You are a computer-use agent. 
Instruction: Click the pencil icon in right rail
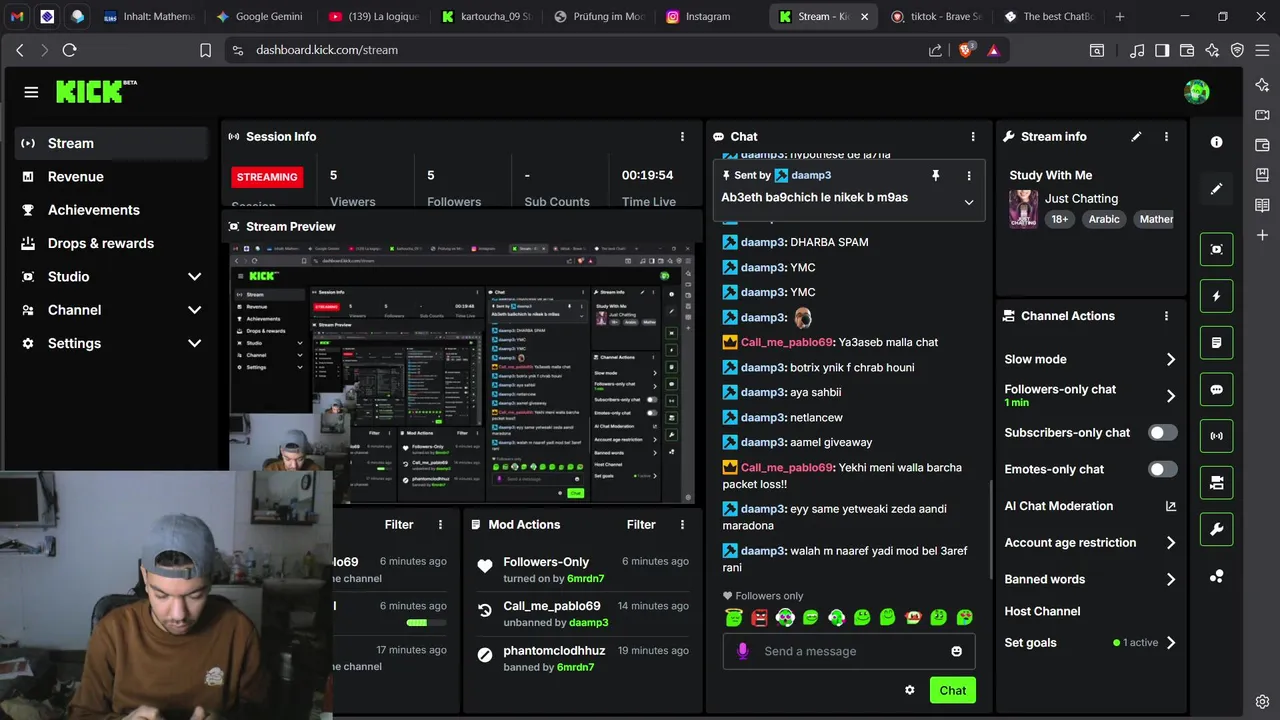coord(1216,189)
